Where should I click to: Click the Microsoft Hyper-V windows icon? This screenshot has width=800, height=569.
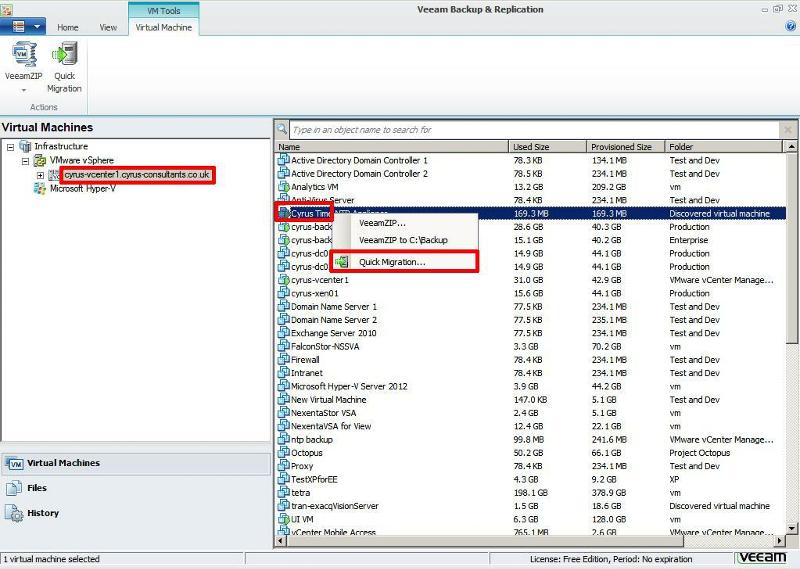pos(40,189)
